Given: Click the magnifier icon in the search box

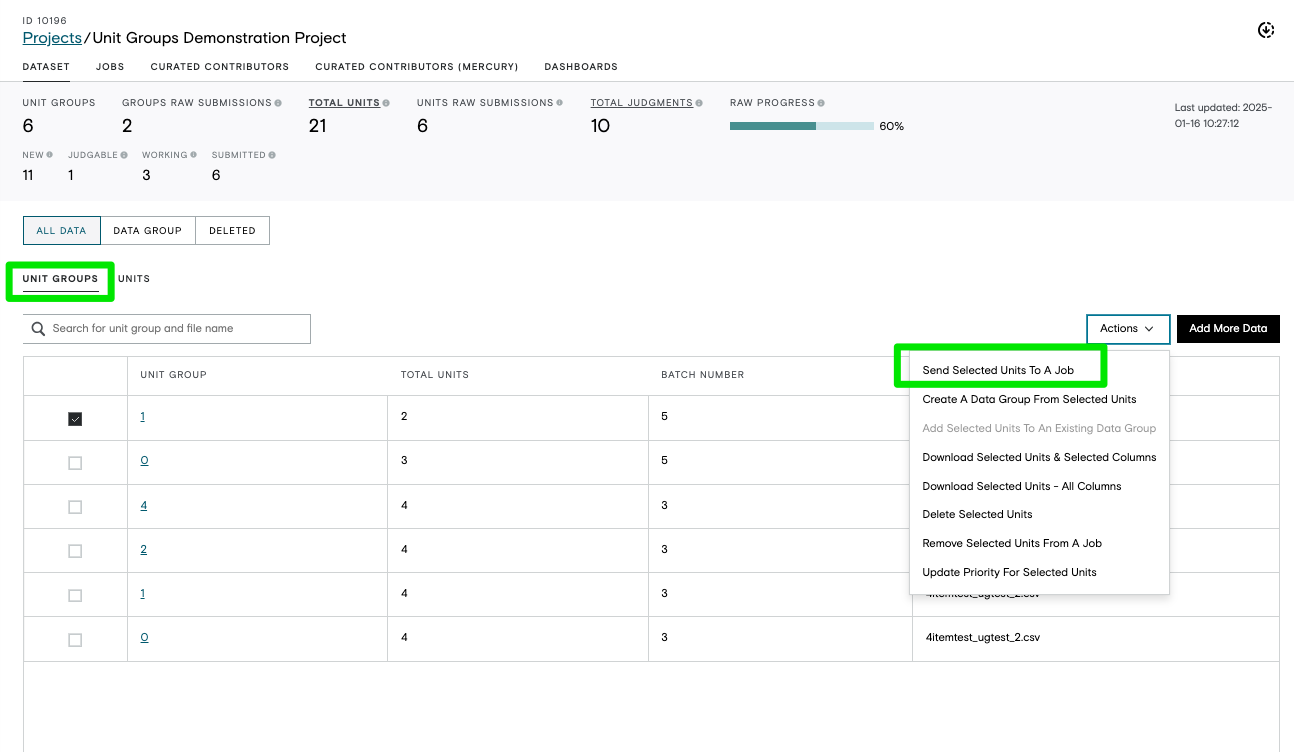Looking at the screenshot, I should click(39, 329).
